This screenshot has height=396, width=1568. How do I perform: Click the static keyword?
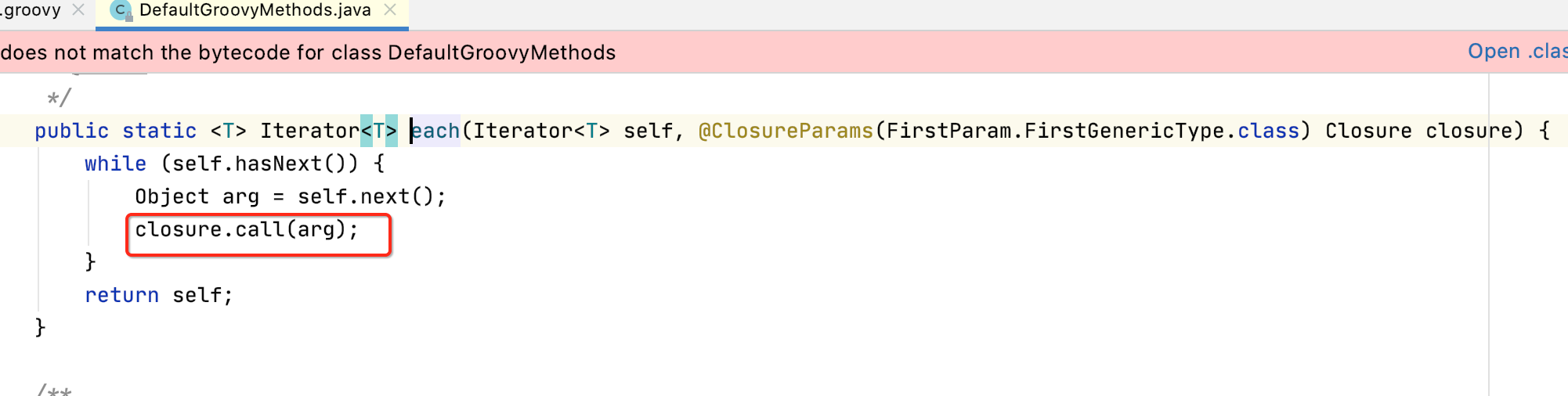coord(159,131)
